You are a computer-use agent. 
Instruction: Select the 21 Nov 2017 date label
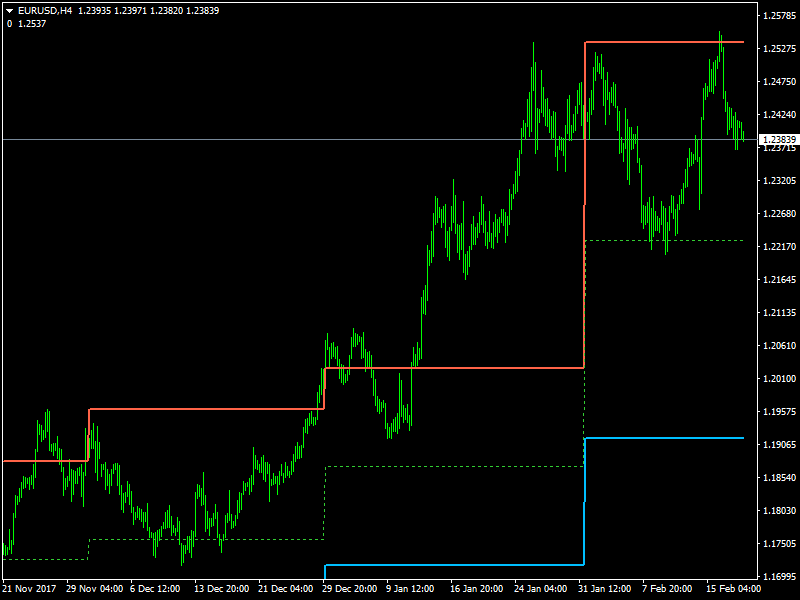(x=31, y=589)
